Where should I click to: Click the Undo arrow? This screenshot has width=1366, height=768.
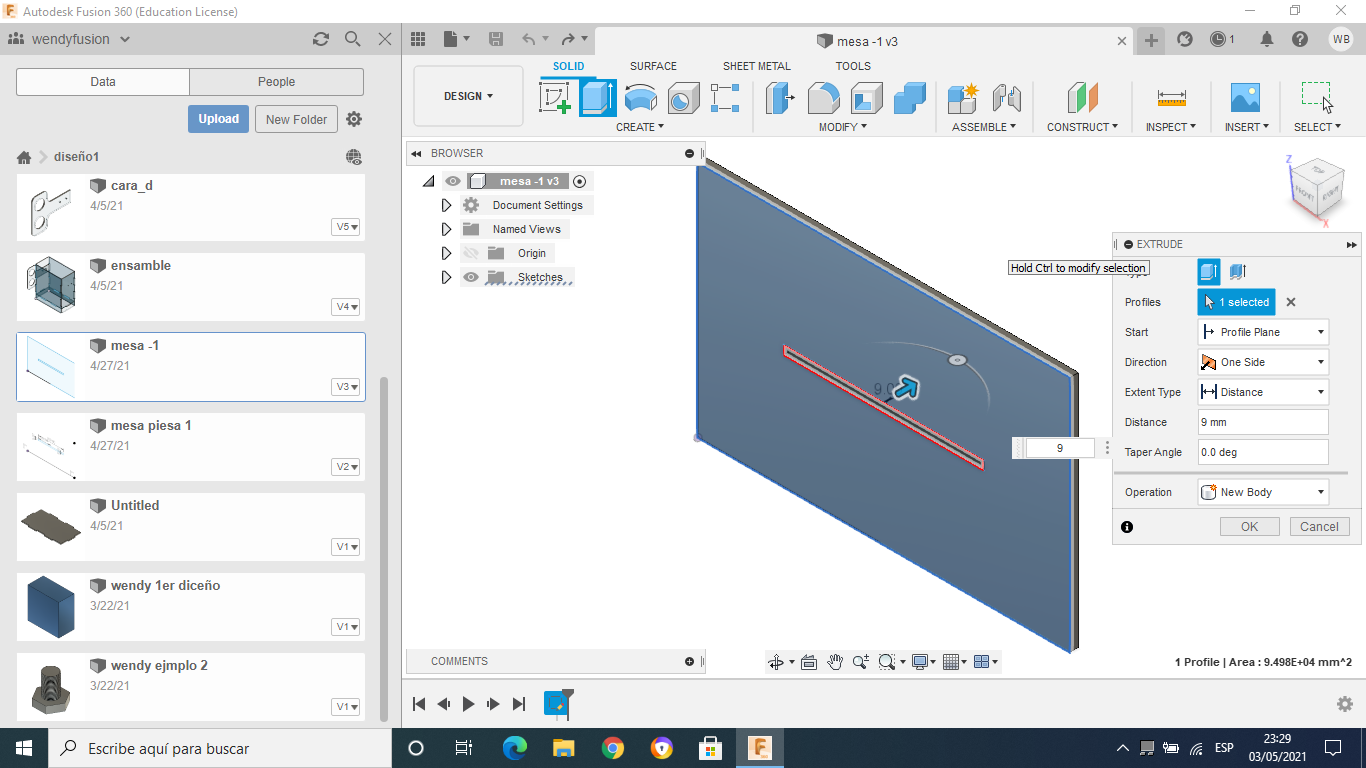coord(529,39)
